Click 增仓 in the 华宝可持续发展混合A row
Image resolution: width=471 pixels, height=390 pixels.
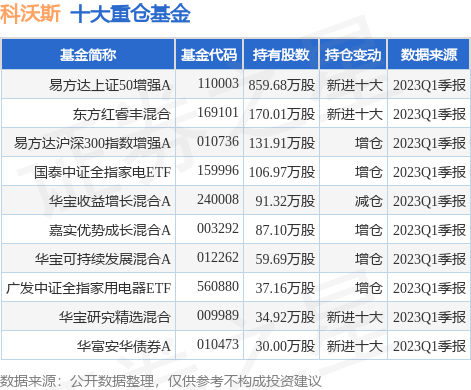click(368, 259)
